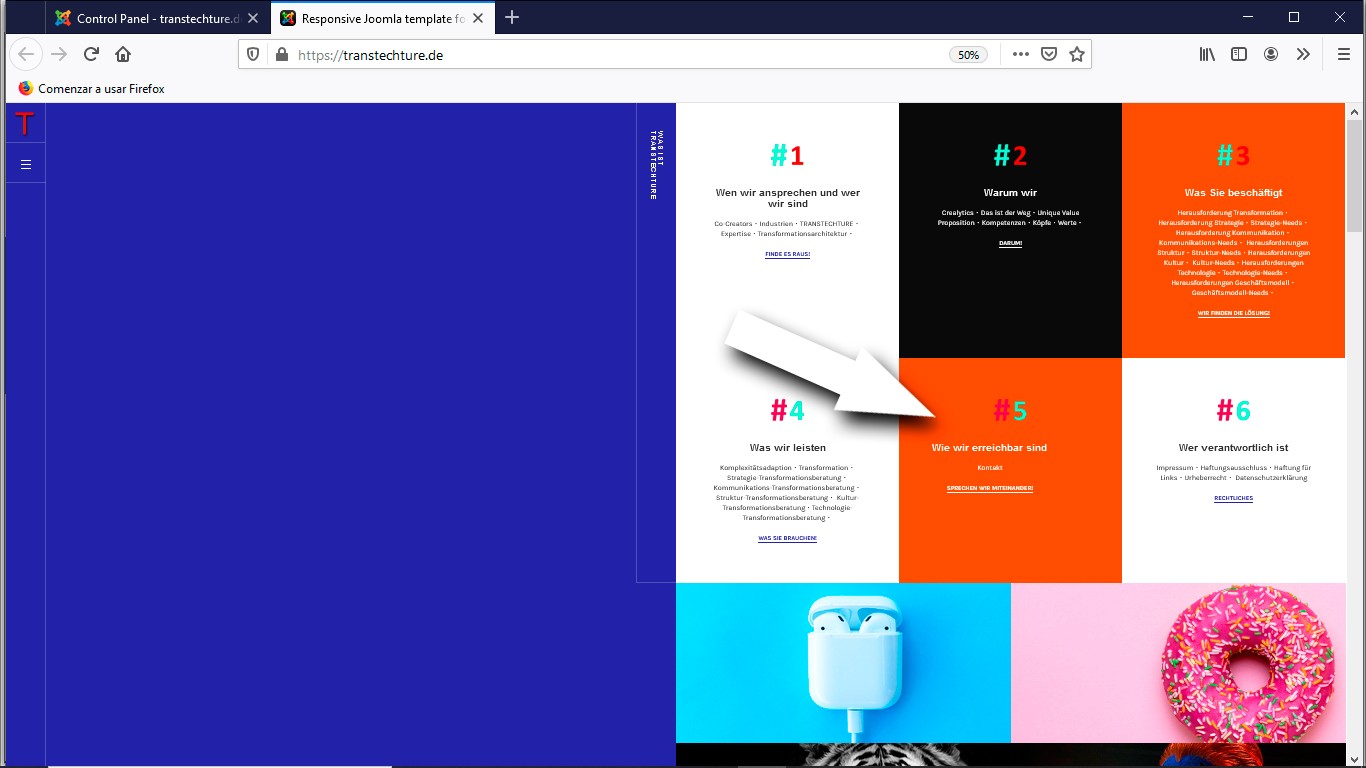
Task: Select Was wir leisten heading
Action: [x=788, y=448]
